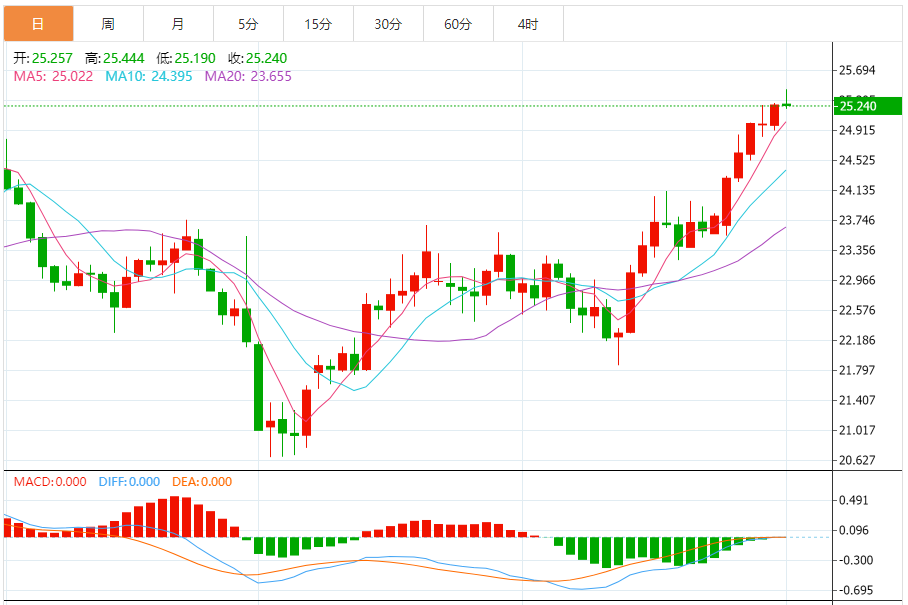The image size is (908, 605).
Task: Click the 21.797 price axis label
Action: click(x=857, y=370)
